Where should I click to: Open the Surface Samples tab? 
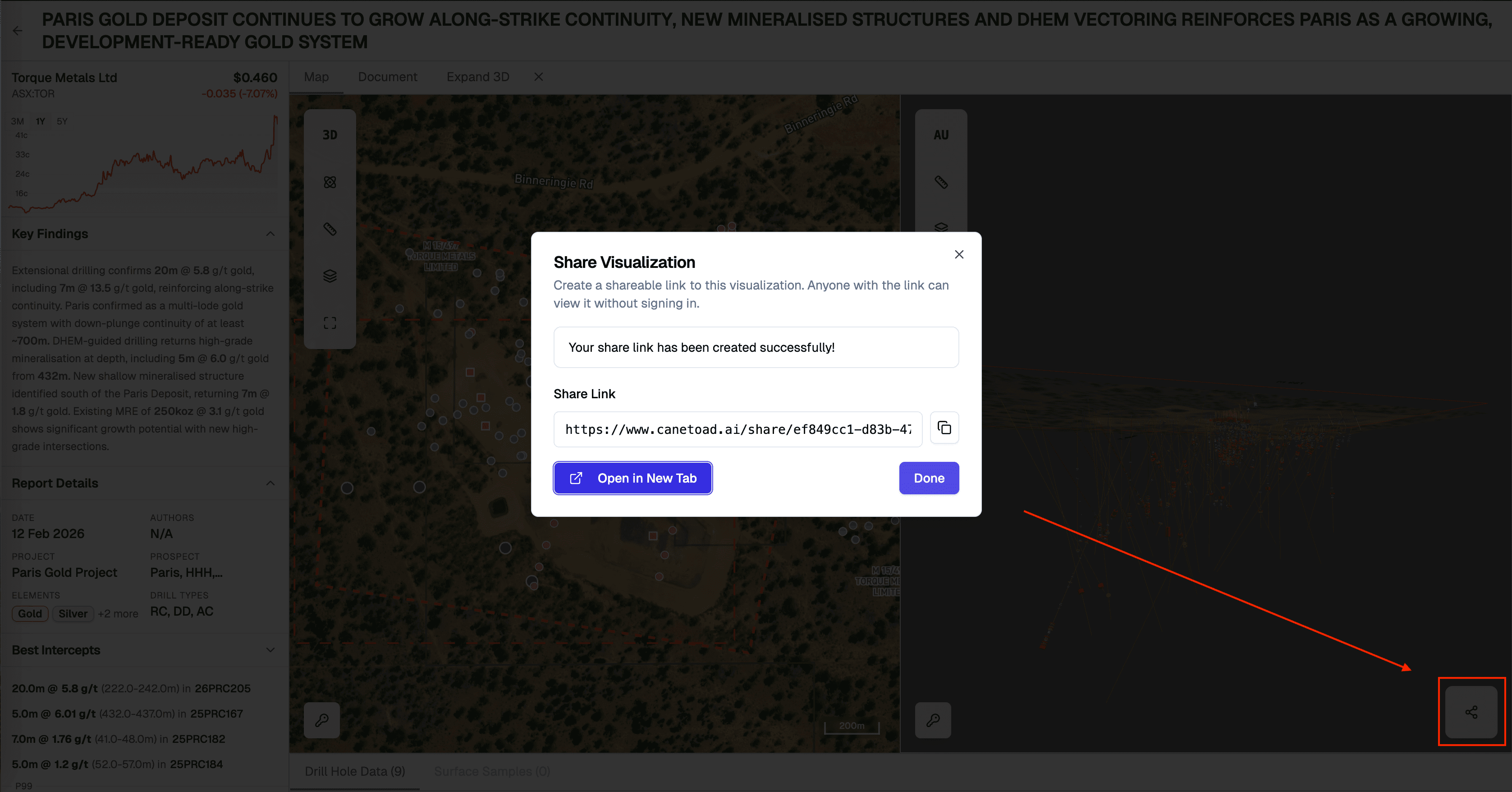[491, 771]
